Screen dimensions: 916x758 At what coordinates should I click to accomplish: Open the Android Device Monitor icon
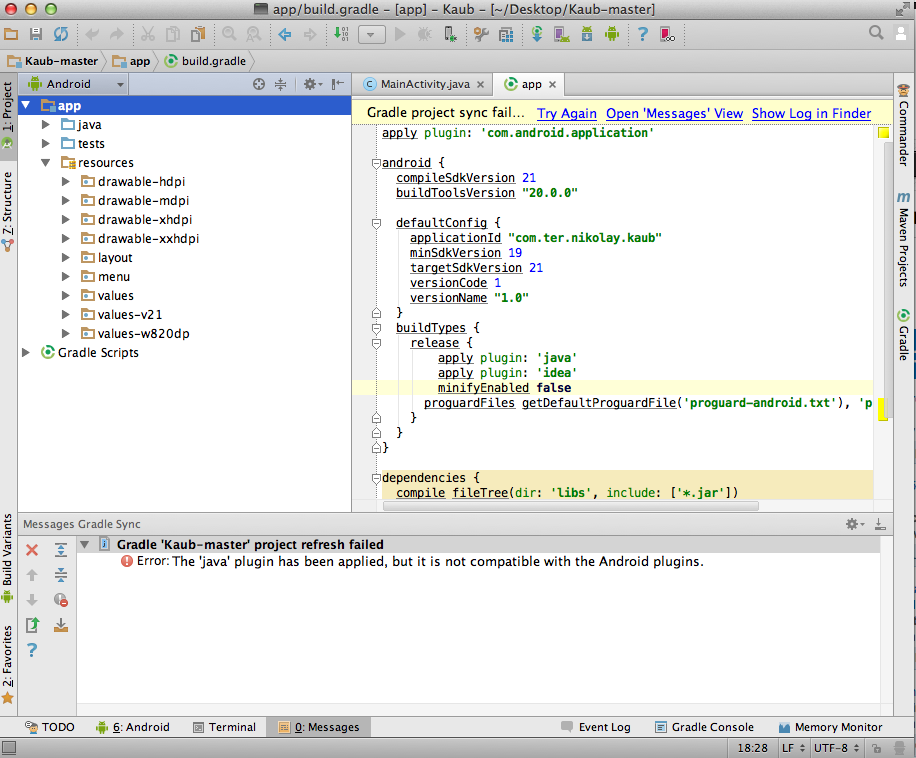point(612,34)
